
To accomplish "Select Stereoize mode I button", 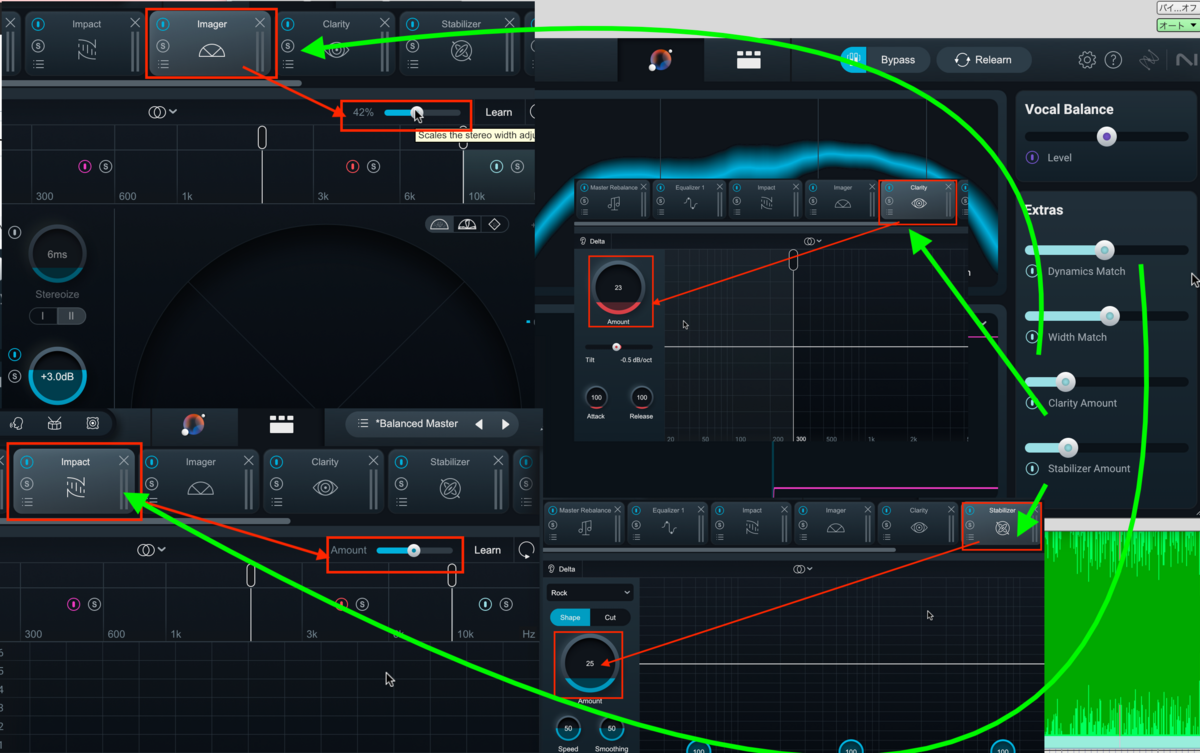I will [43, 316].
